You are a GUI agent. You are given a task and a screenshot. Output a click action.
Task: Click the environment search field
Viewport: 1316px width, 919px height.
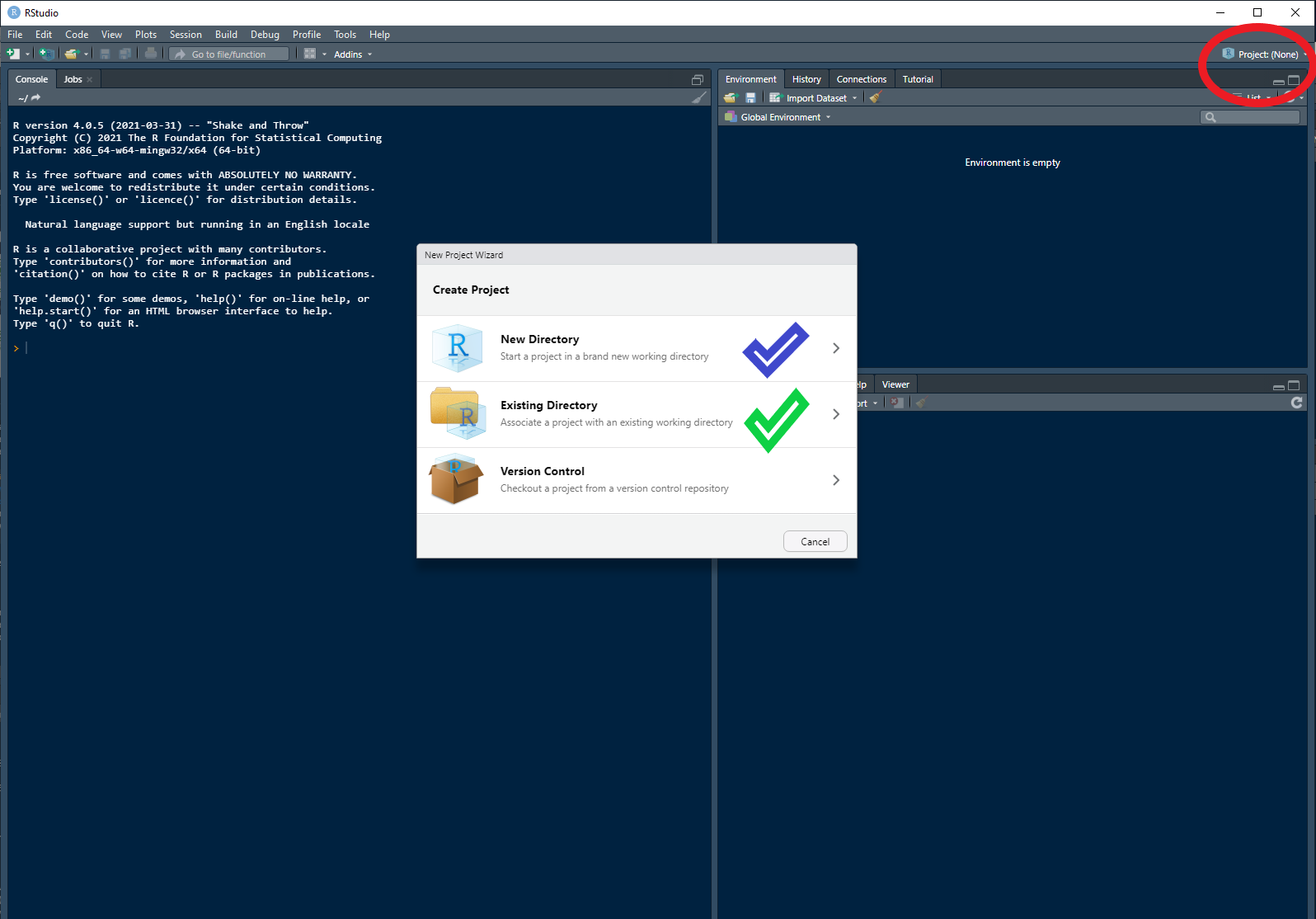tap(1250, 117)
